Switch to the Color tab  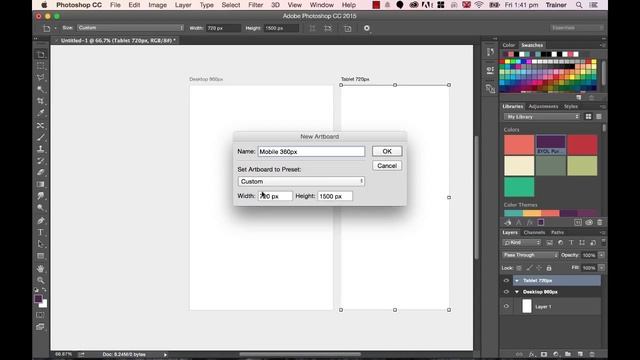[x=509, y=45]
